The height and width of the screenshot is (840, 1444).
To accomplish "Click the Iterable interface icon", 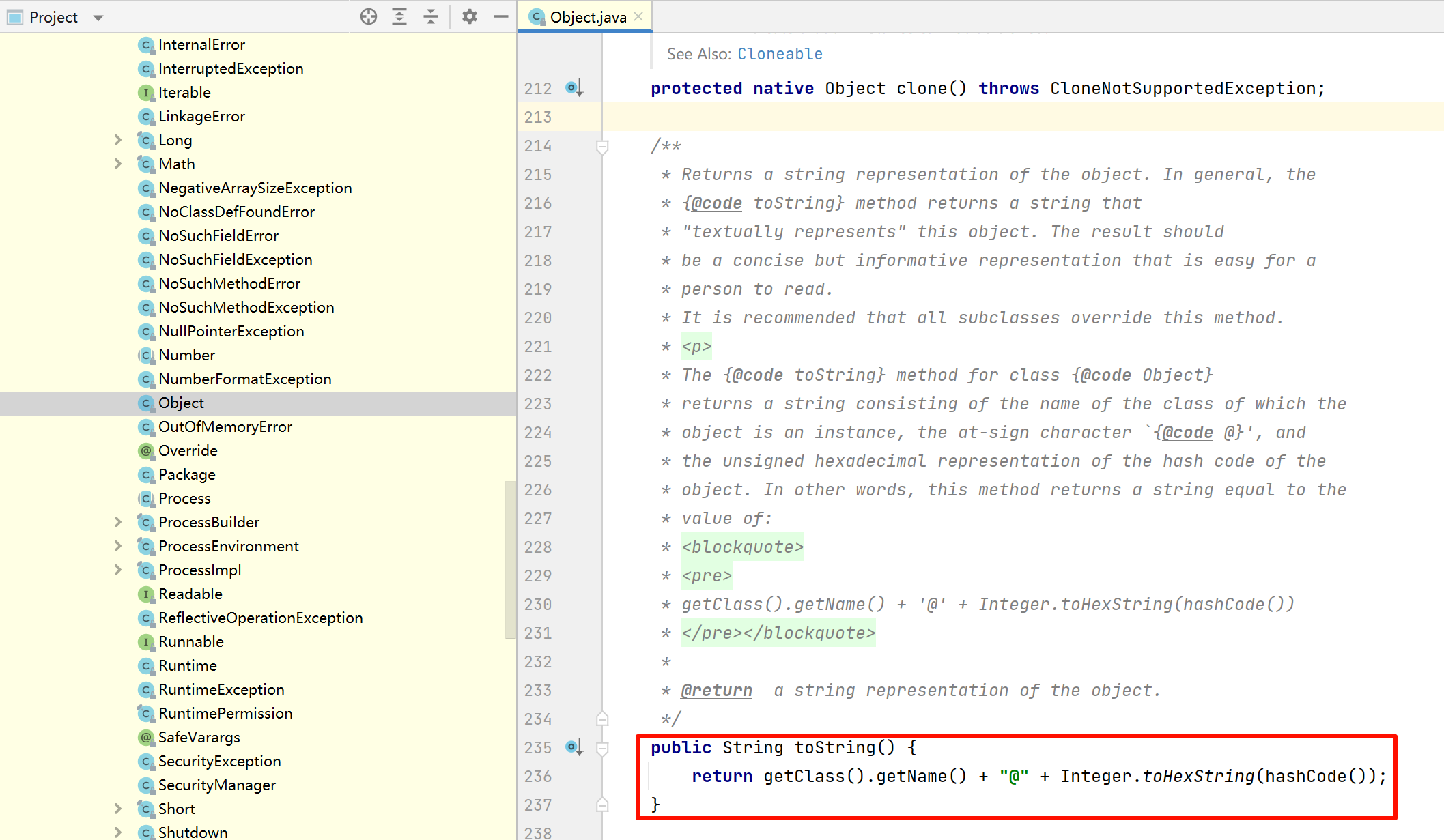I will [x=145, y=93].
